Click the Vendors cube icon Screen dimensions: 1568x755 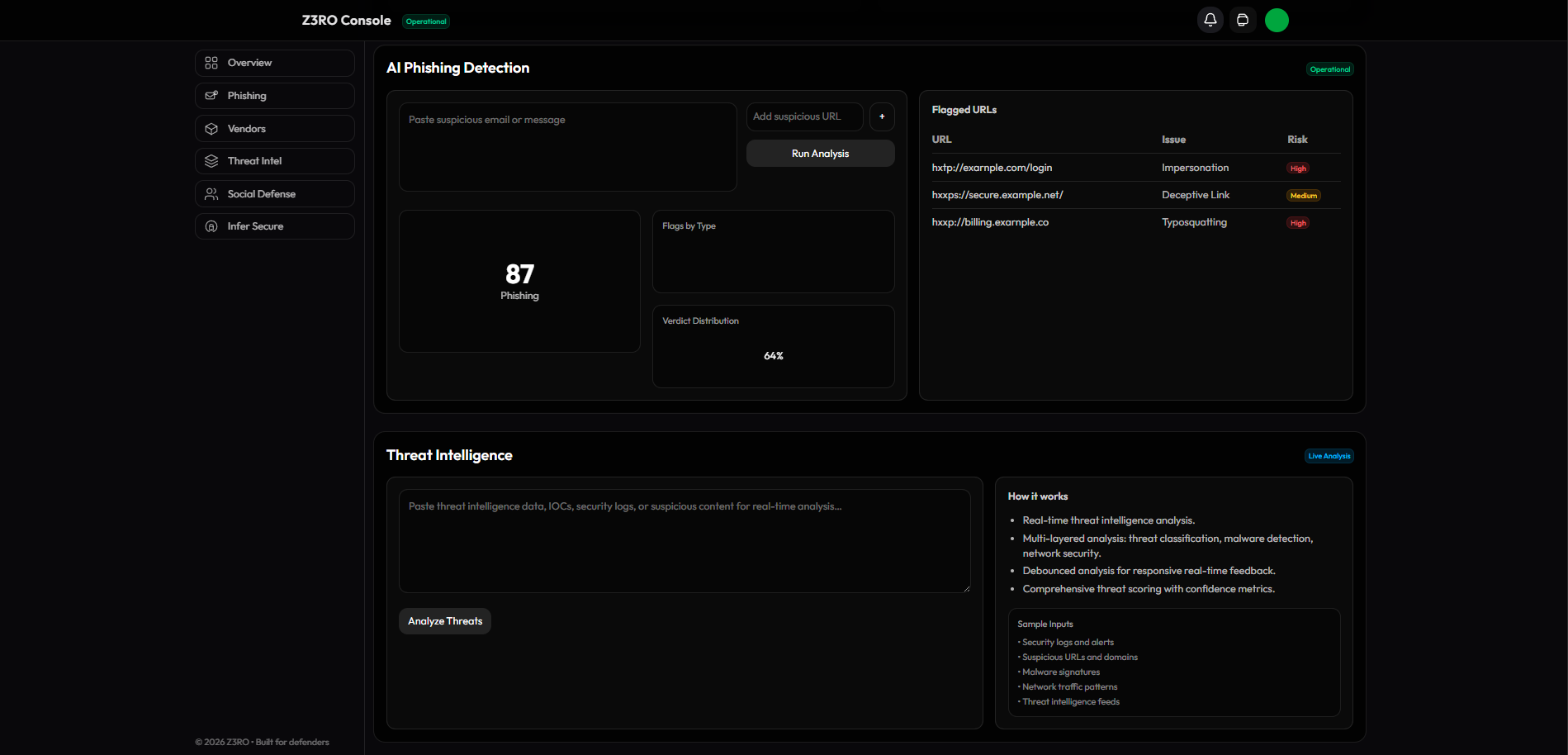coord(211,129)
